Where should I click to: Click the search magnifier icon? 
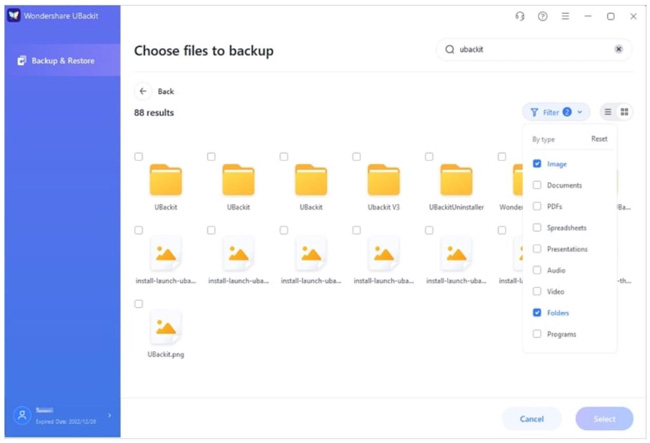coord(450,49)
